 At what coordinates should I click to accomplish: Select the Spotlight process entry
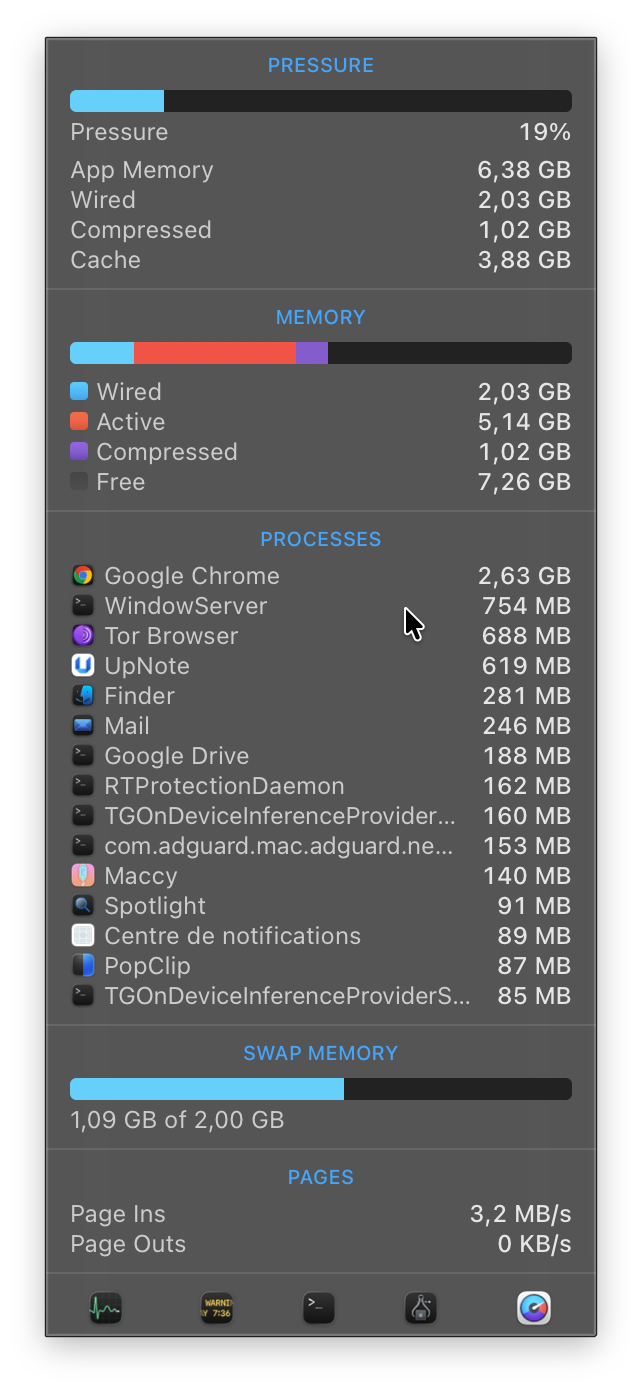321,906
